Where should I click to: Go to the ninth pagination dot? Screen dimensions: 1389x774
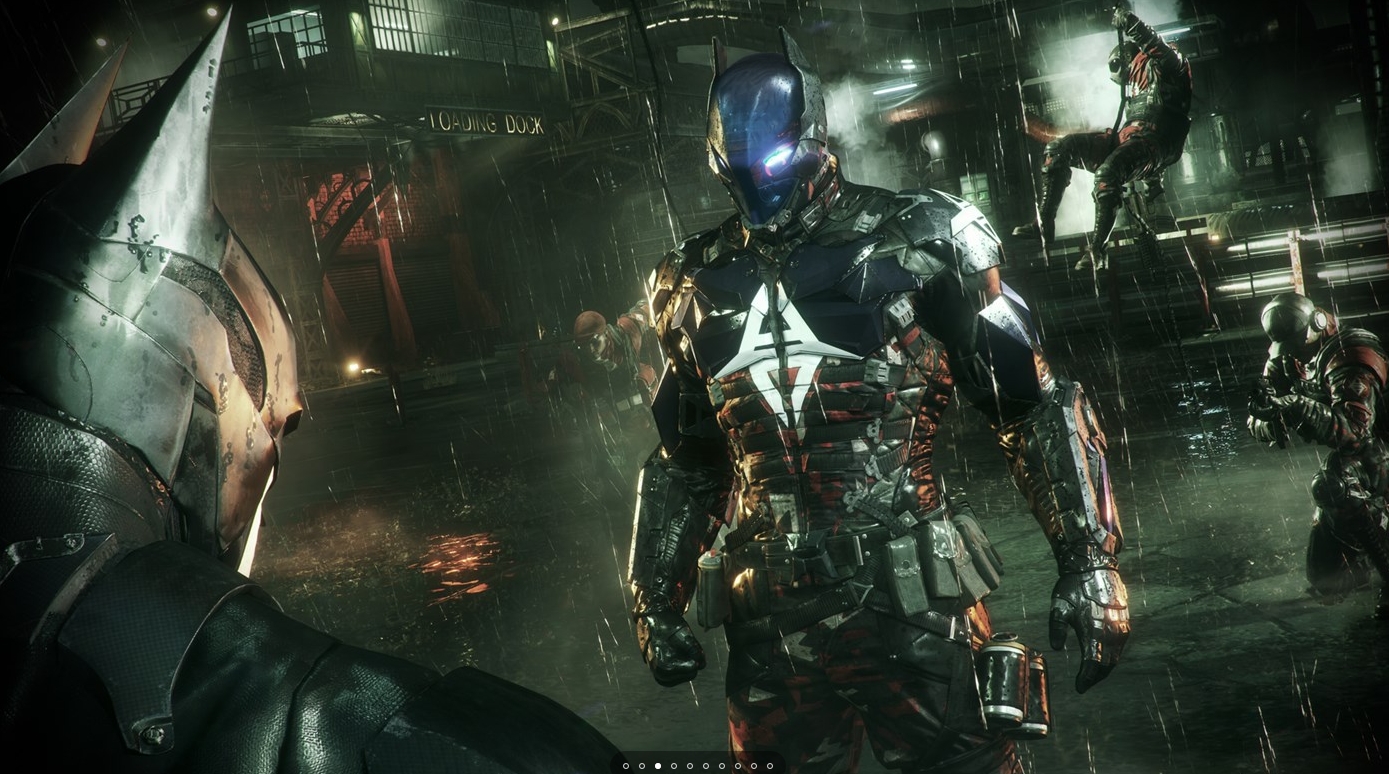pos(754,766)
